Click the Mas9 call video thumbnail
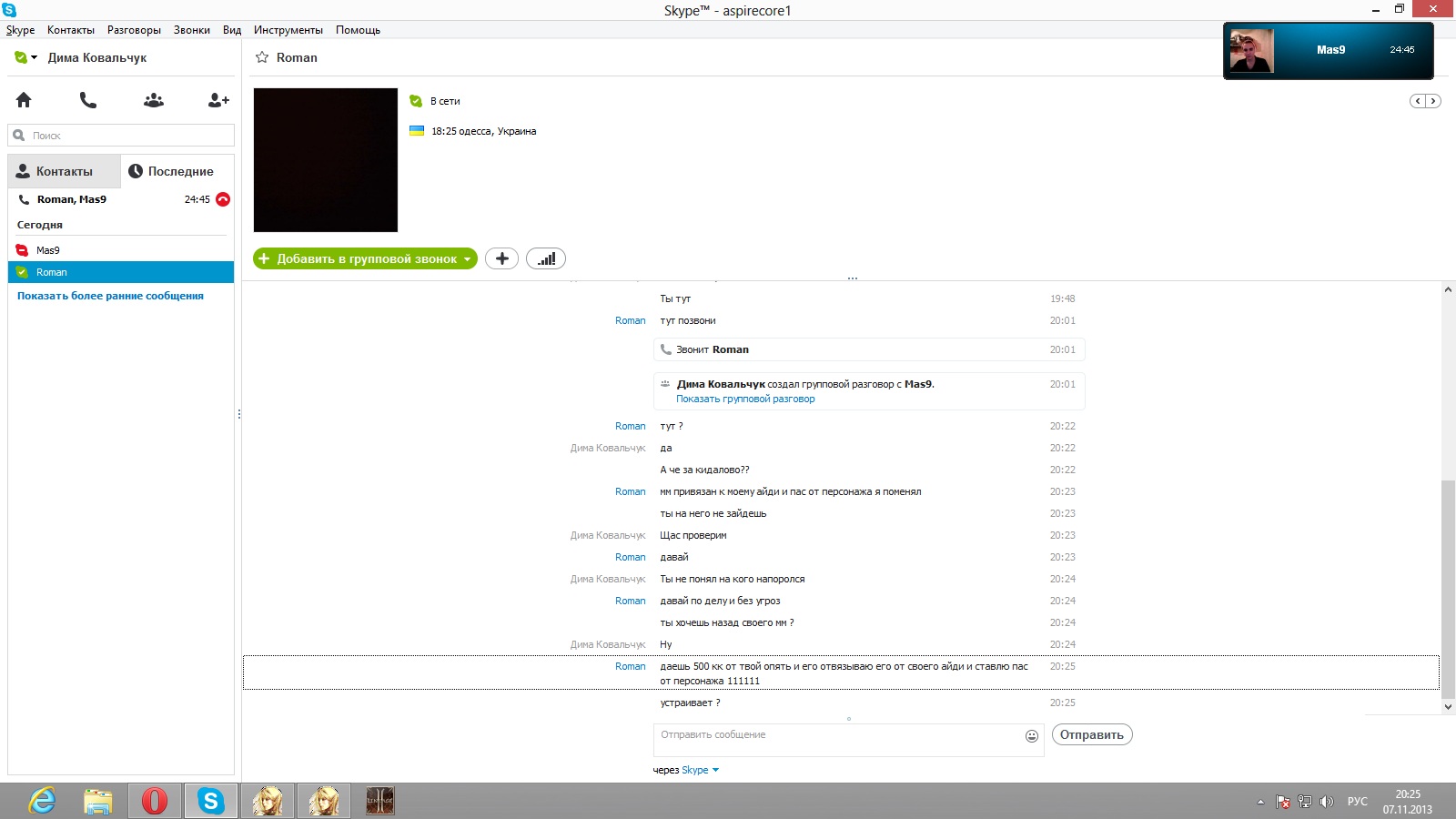 [x=1252, y=51]
